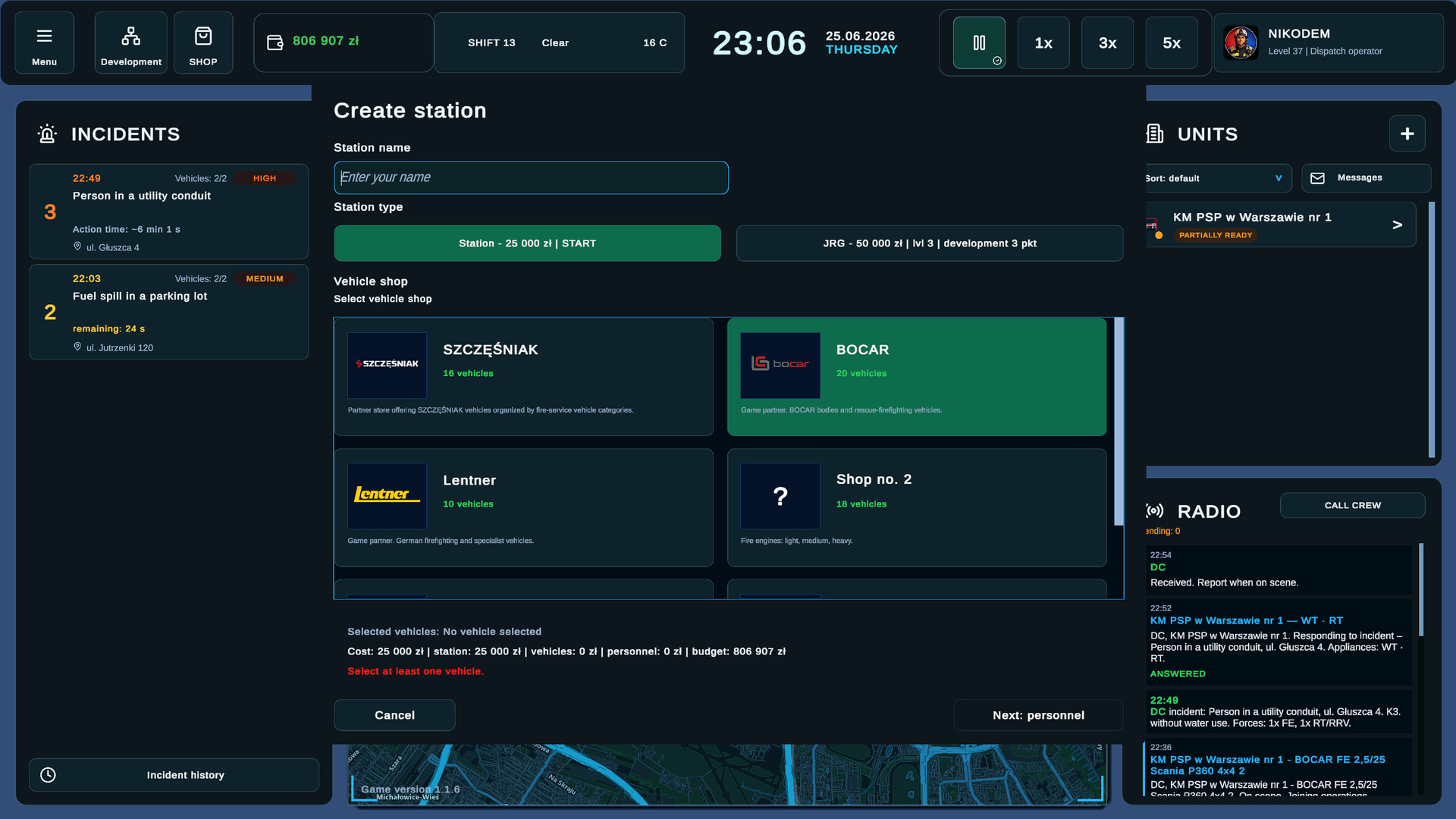1456x819 pixels.
Task: Open BOCAR FE 2,5/25 Scania radio message
Action: pyautogui.click(x=1279, y=769)
